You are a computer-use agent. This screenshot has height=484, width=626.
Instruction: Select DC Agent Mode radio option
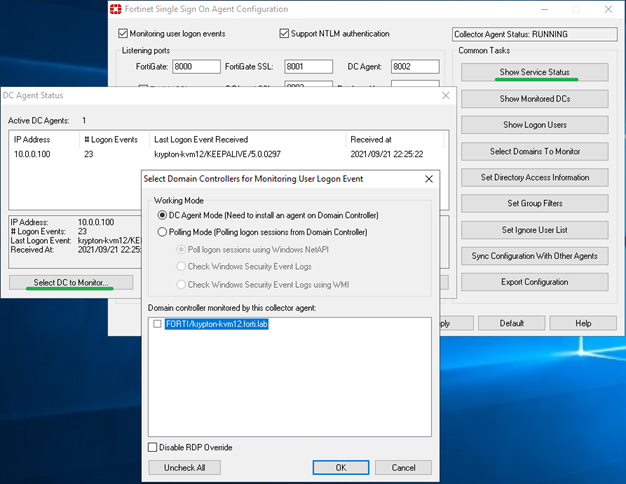[x=162, y=215]
